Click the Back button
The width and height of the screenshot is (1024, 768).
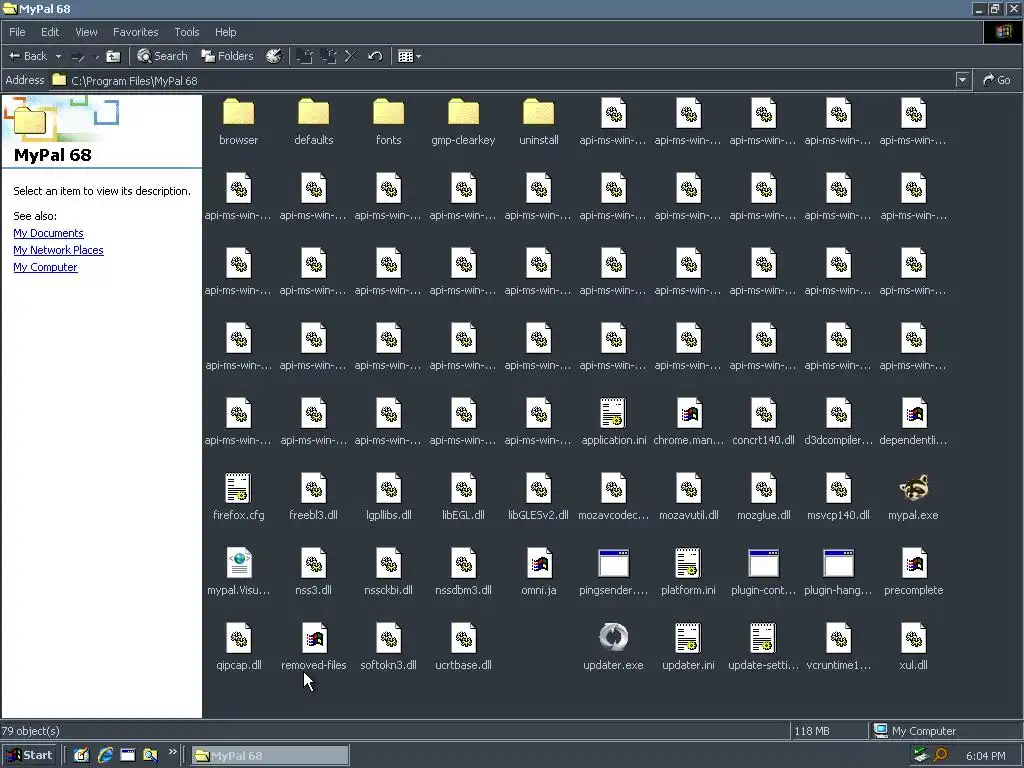(28, 56)
